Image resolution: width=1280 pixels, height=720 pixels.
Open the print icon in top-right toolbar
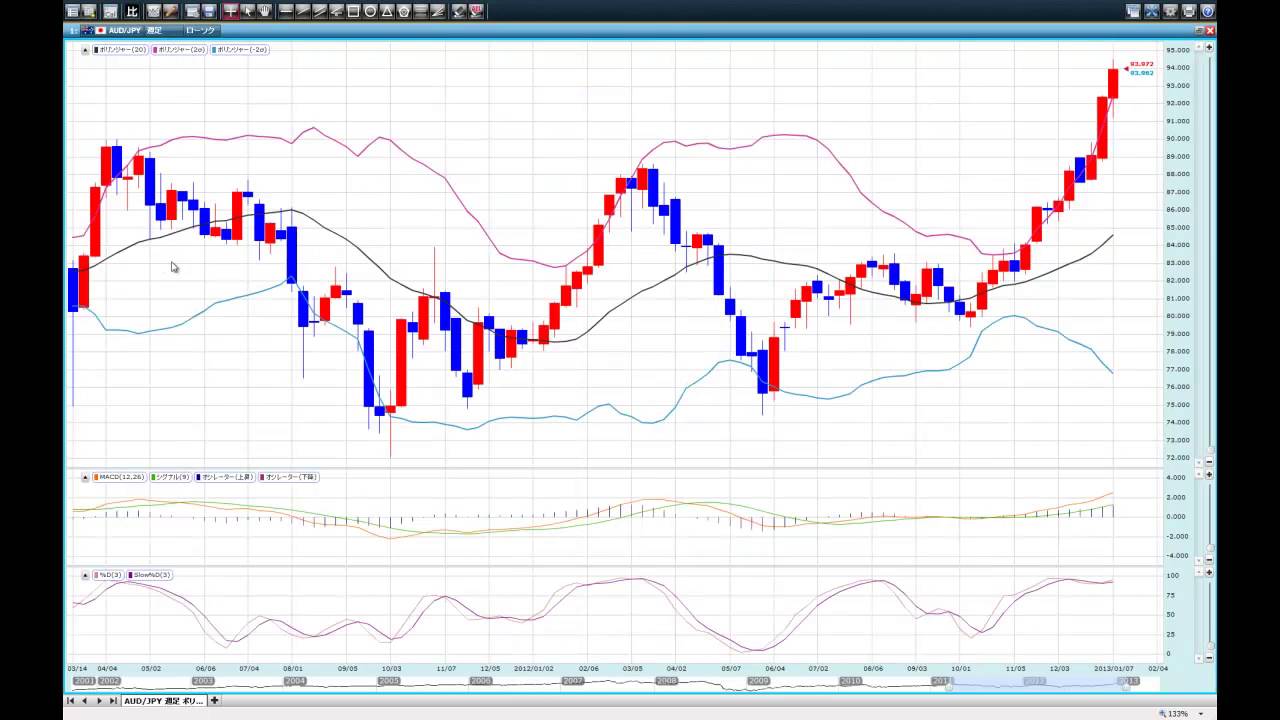click(1189, 11)
